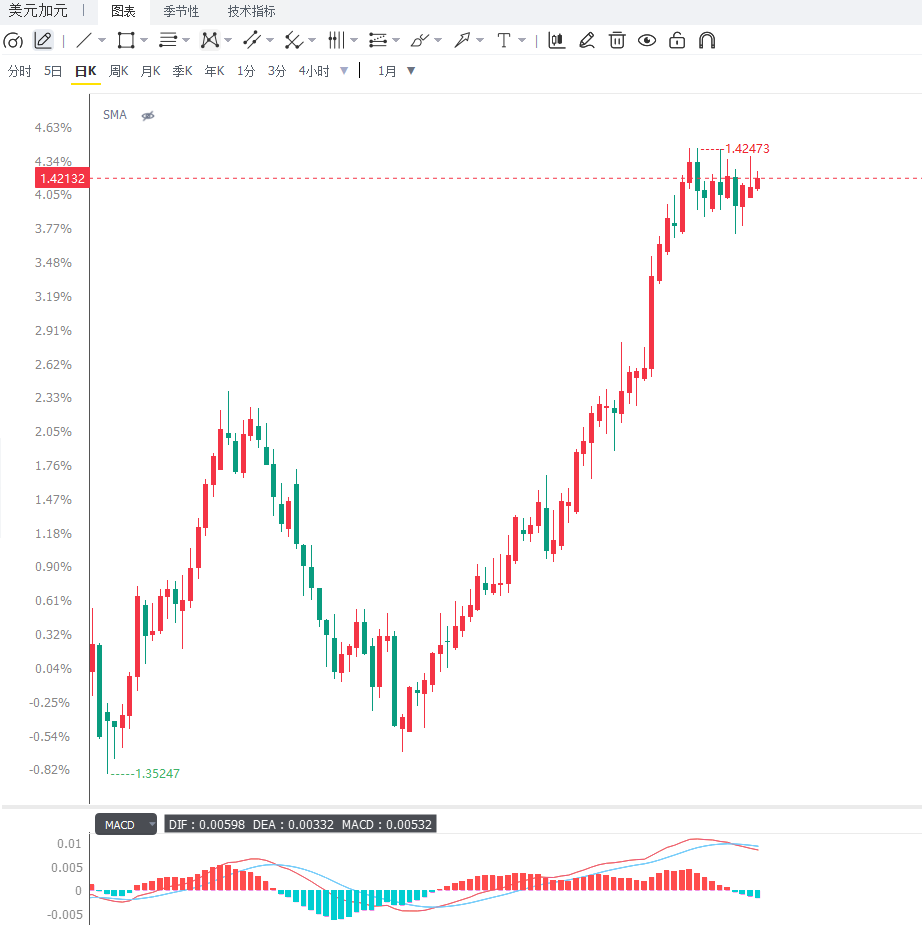Select the 分时 timeframe
922x925 pixels.
(19, 71)
